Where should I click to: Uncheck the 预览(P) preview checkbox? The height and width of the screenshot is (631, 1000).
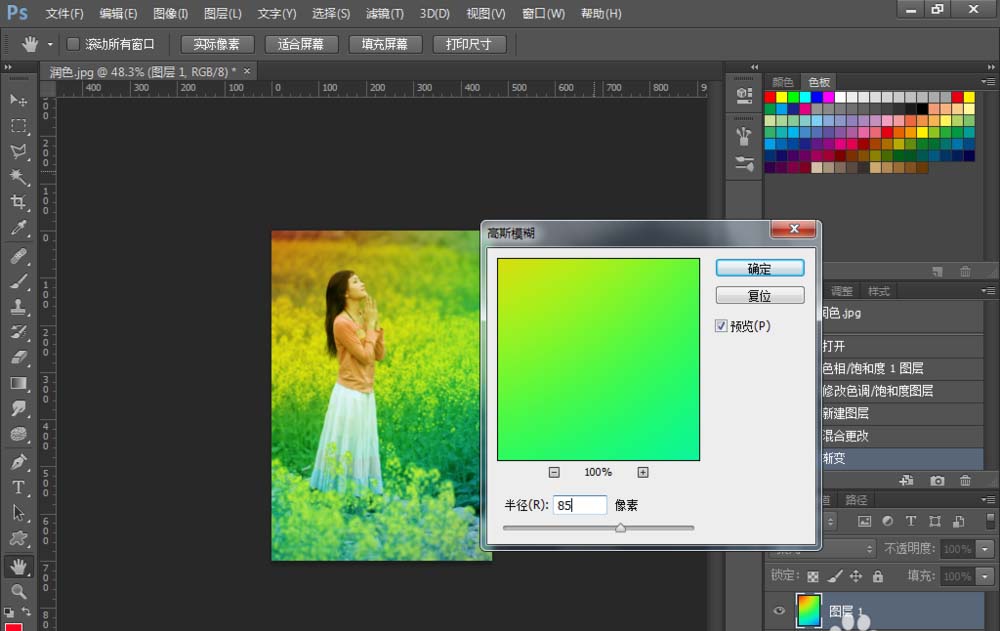coord(721,326)
